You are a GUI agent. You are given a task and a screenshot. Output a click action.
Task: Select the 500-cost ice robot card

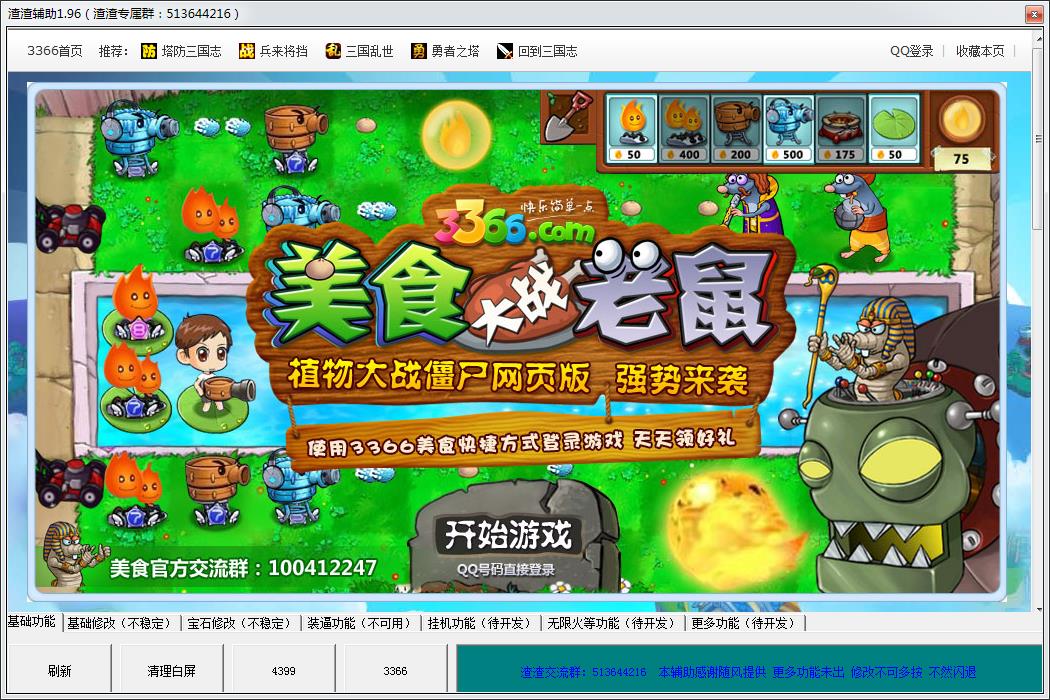(789, 128)
